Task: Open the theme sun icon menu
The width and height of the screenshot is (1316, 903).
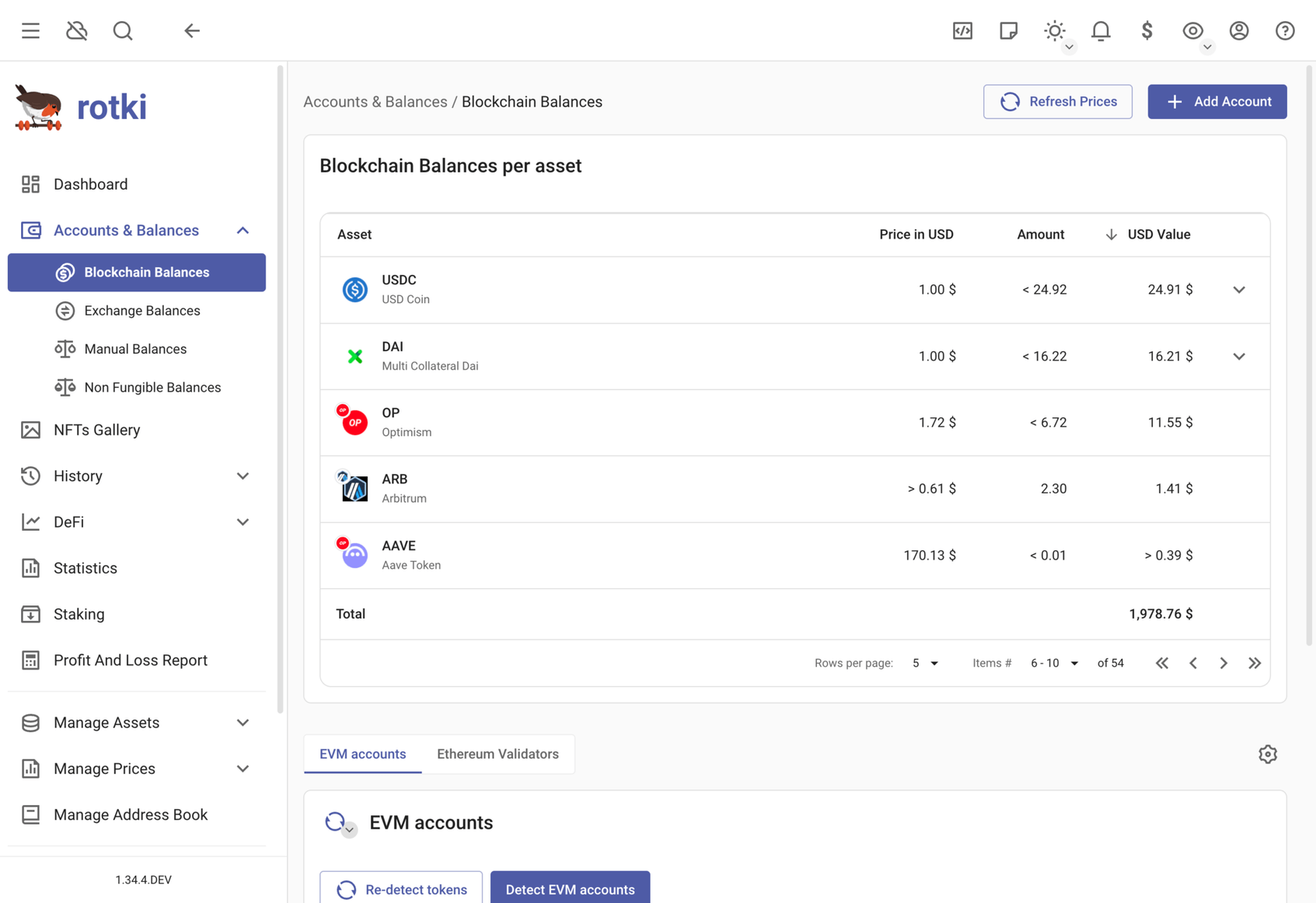Action: (1055, 30)
